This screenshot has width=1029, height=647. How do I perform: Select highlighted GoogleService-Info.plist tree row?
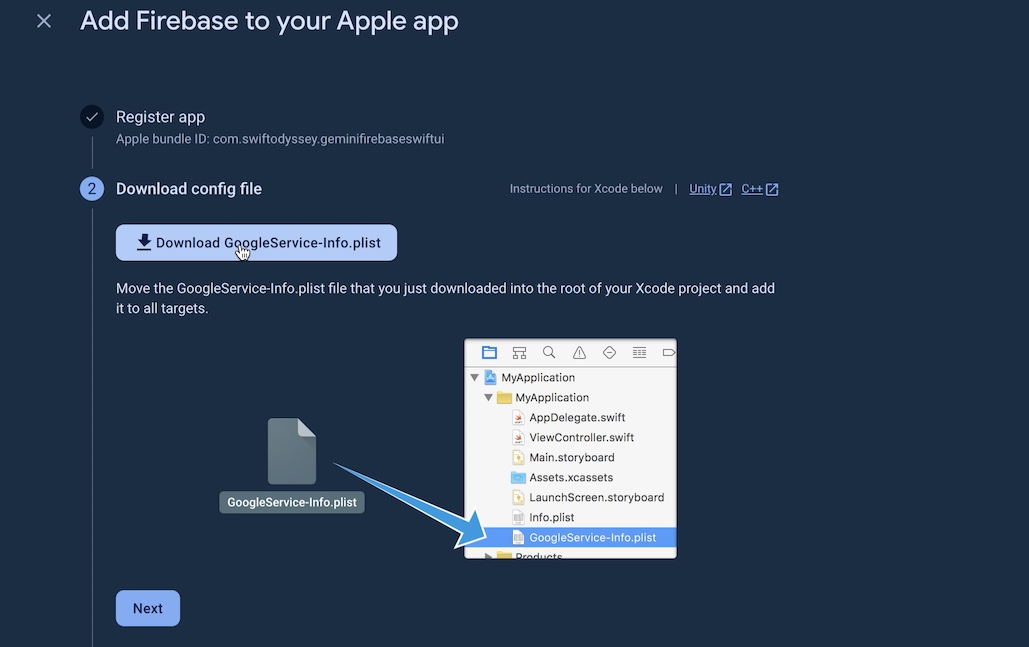(592, 538)
